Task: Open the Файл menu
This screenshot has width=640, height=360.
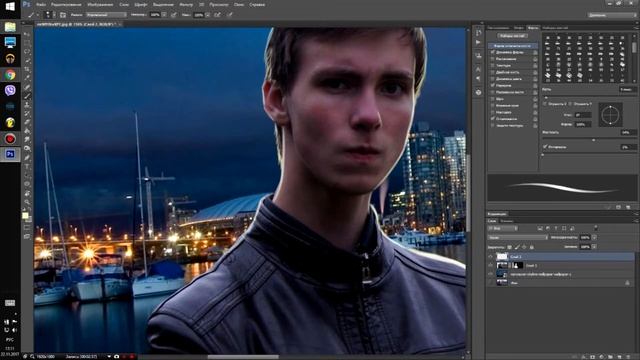Action: point(41,4)
